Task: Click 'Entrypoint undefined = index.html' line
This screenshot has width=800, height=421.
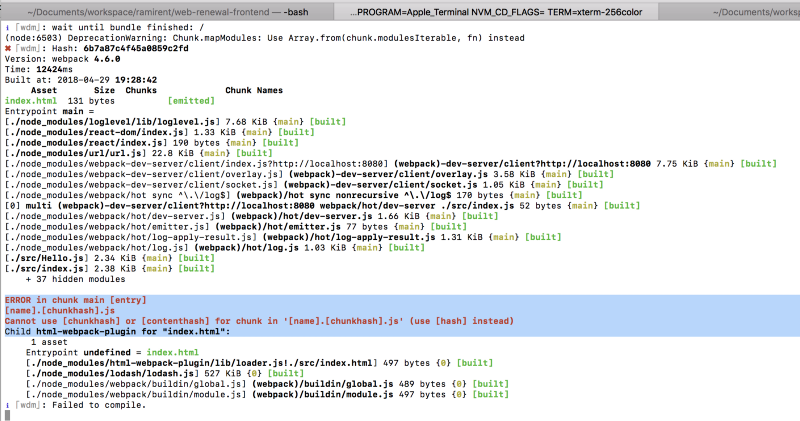Action: click(x=112, y=353)
